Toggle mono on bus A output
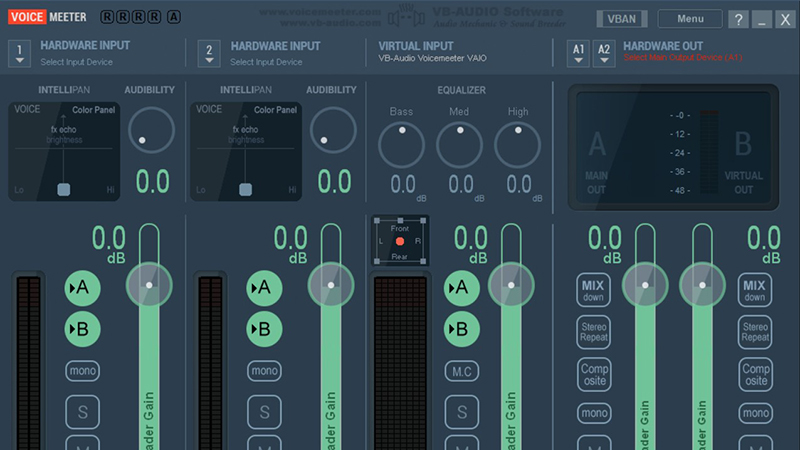 pyautogui.click(x=594, y=413)
